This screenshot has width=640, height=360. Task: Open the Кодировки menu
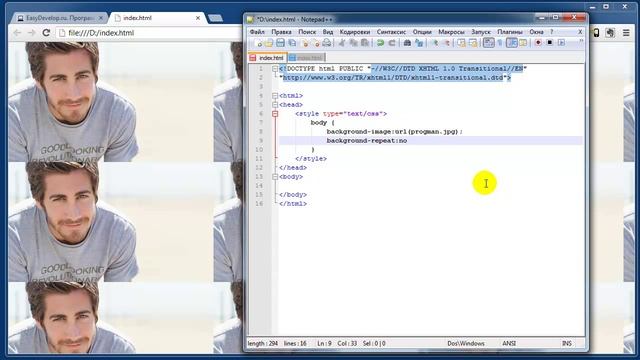(355, 32)
